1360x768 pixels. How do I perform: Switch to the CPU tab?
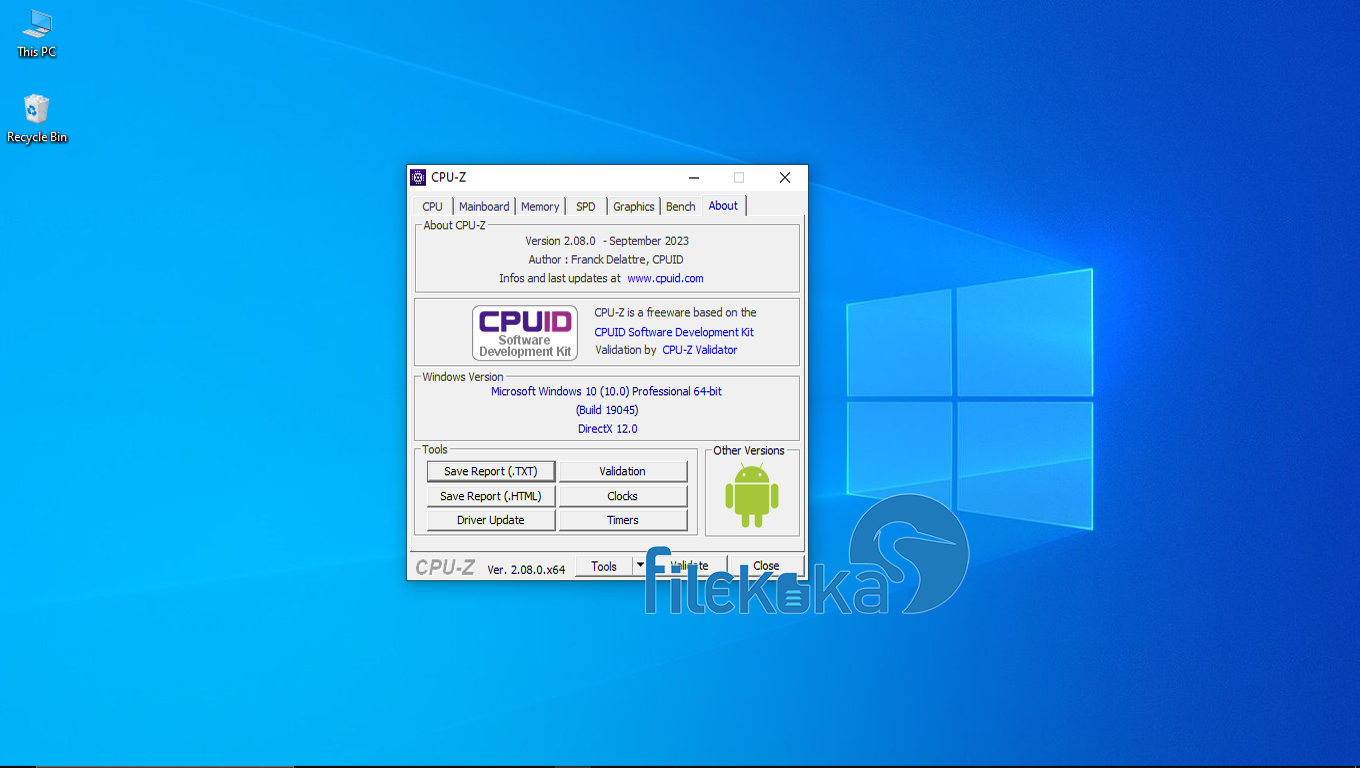click(432, 206)
